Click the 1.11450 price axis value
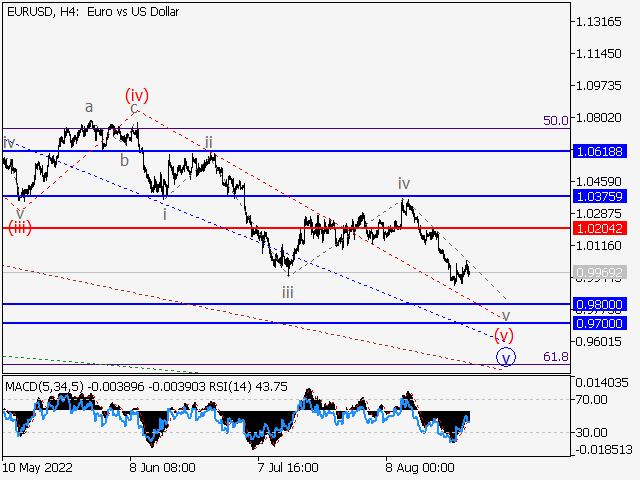The image size is (640, 480). 598,53
